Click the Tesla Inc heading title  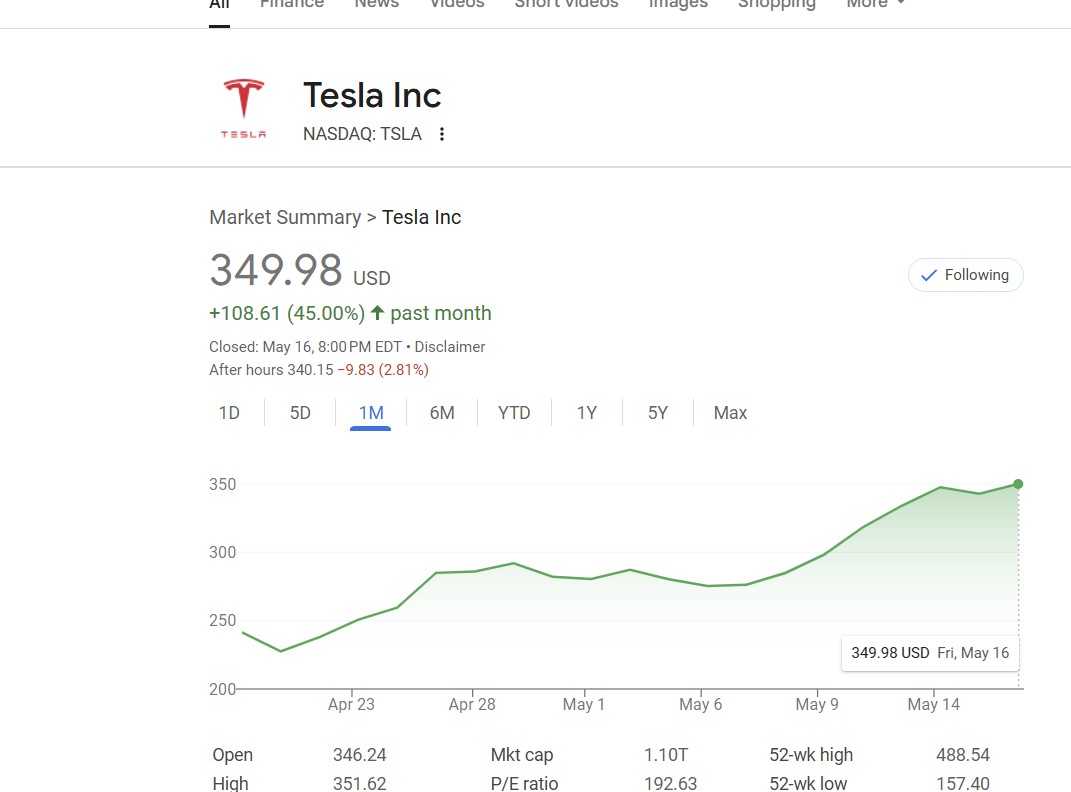(x=372, y=95)
